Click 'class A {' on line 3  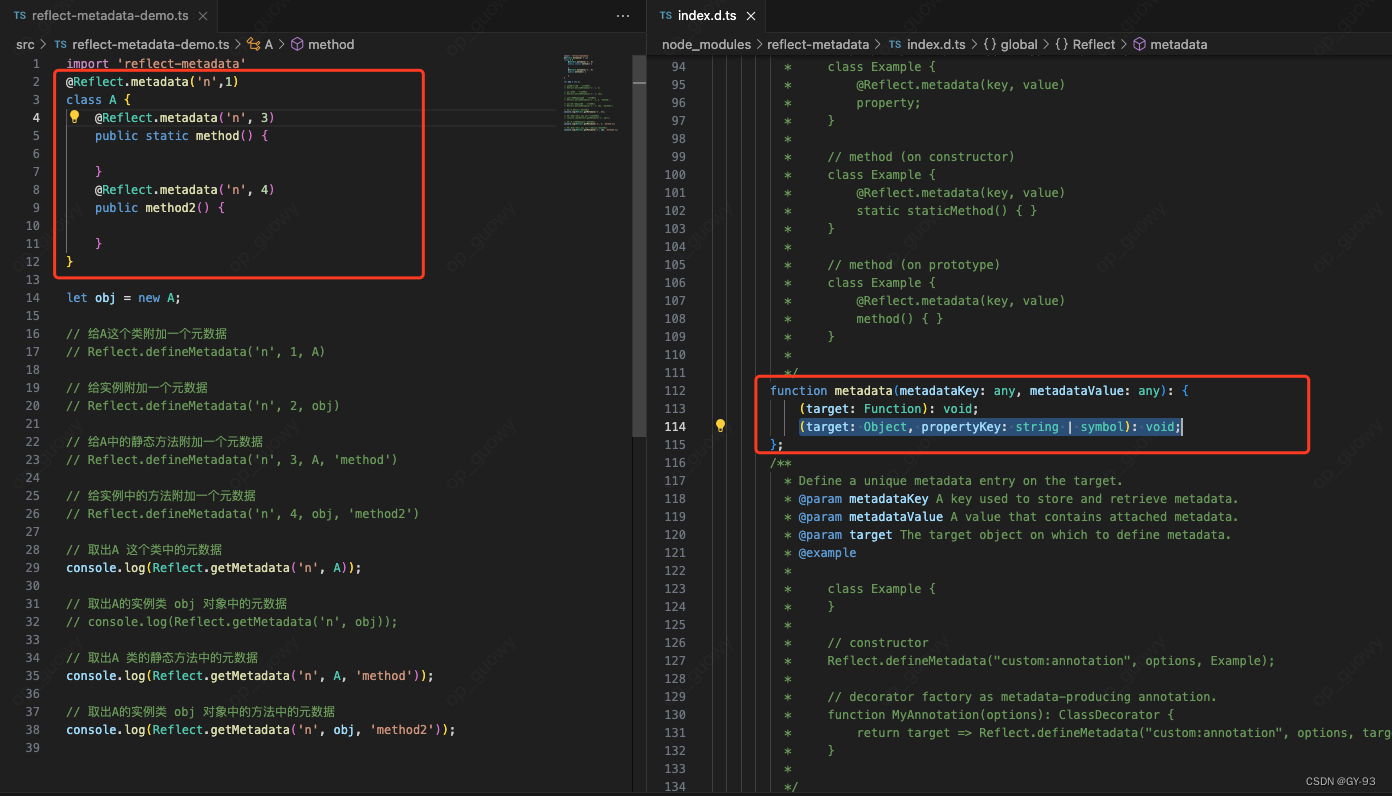coord(99,99)
